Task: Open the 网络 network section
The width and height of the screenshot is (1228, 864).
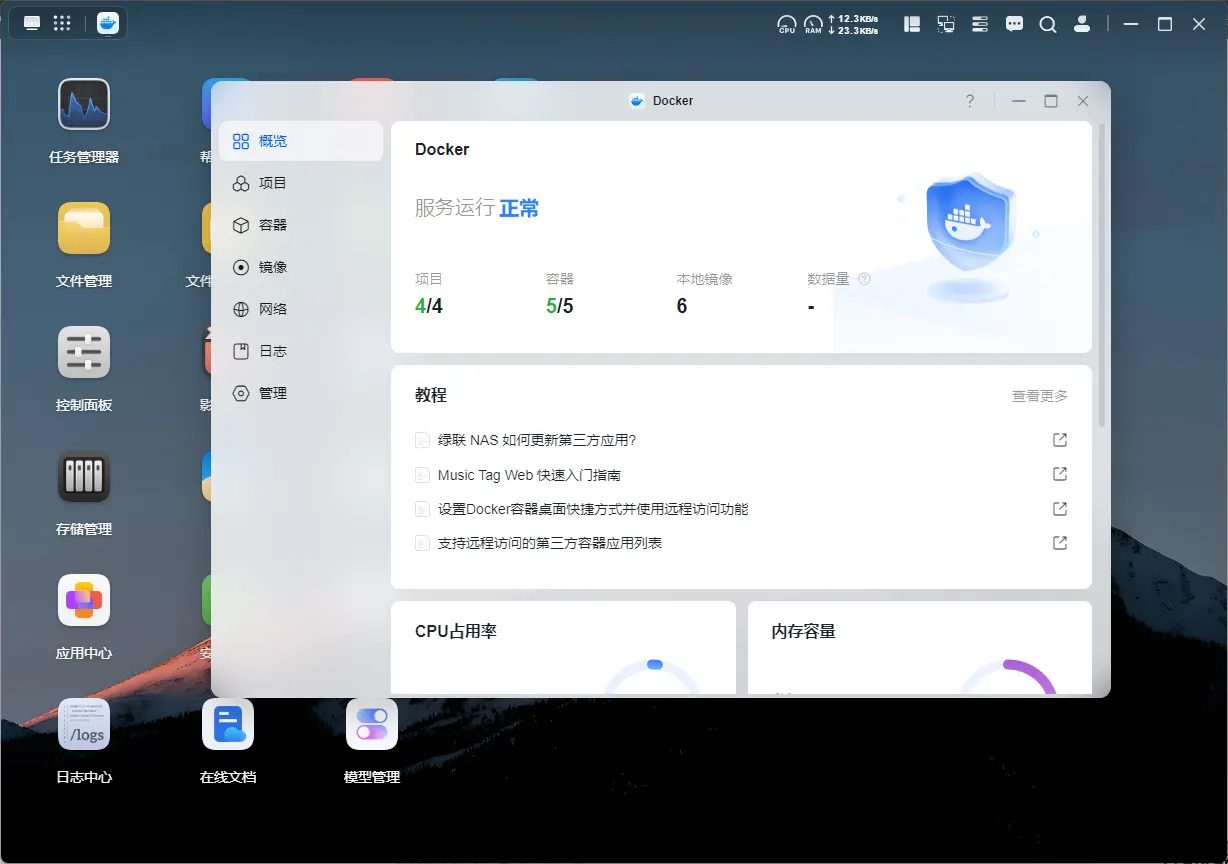Action: (x=300, y=309)
